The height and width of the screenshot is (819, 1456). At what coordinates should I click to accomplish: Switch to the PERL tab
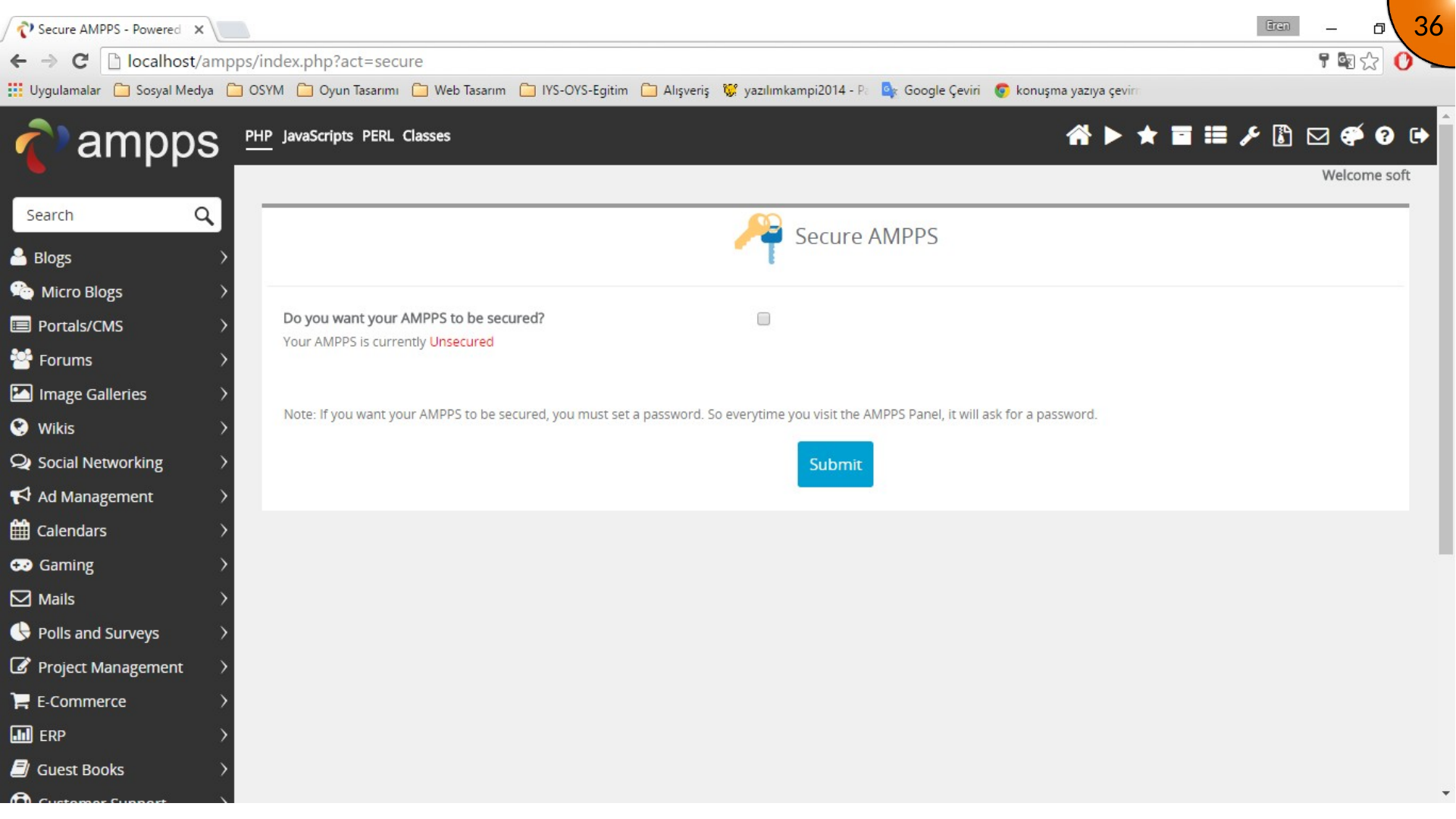(377, 136)
